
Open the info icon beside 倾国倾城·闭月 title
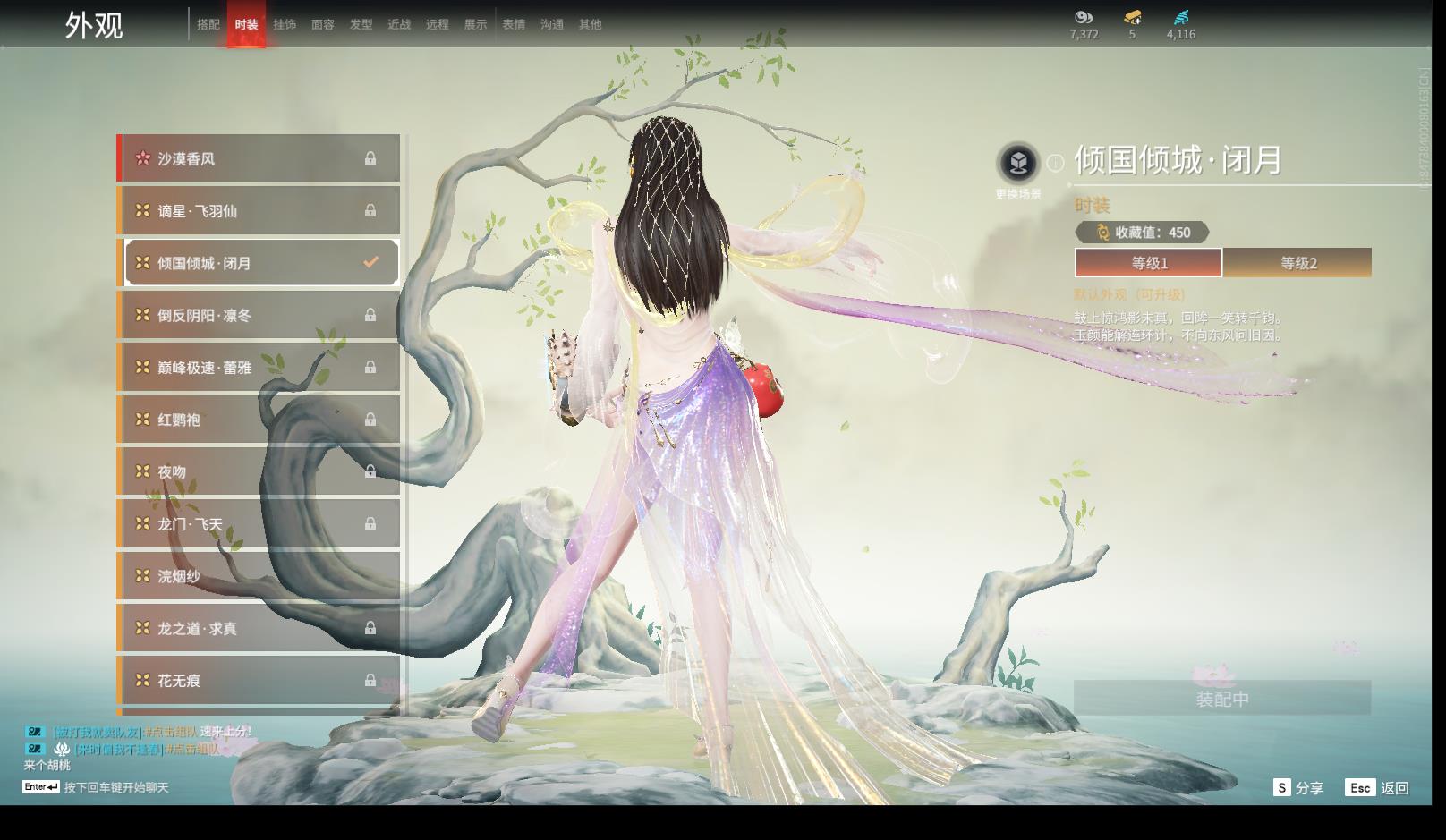point(1056,162)
